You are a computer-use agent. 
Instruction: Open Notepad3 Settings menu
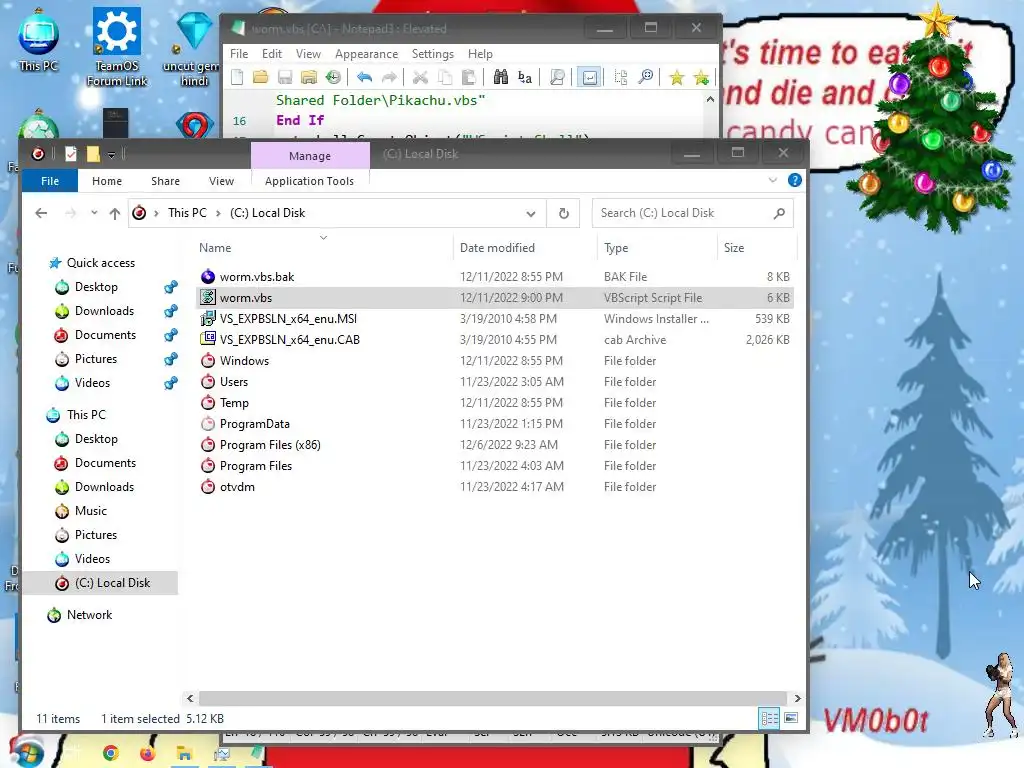coord(432,54)
